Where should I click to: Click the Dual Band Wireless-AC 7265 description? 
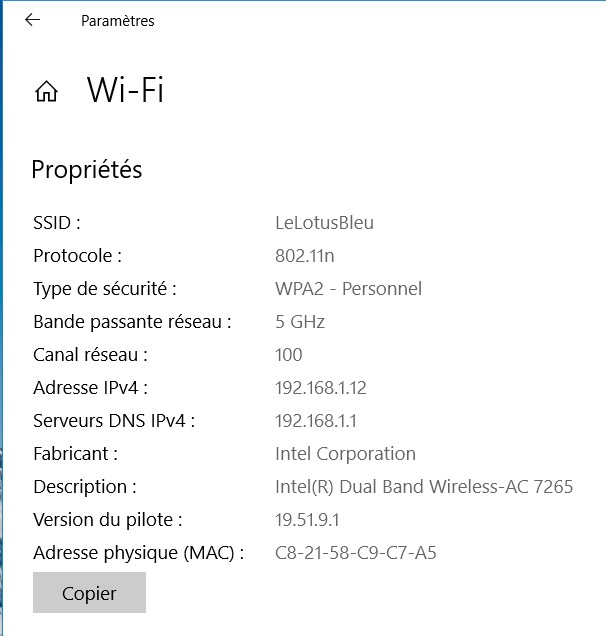tap(424, 487)
